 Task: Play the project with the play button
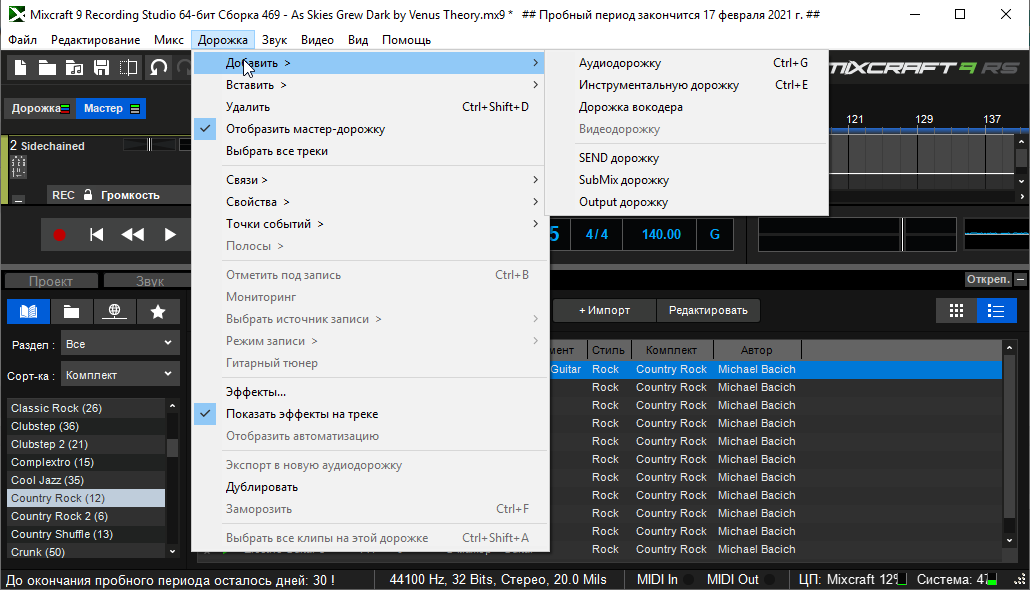coord(169,235)
